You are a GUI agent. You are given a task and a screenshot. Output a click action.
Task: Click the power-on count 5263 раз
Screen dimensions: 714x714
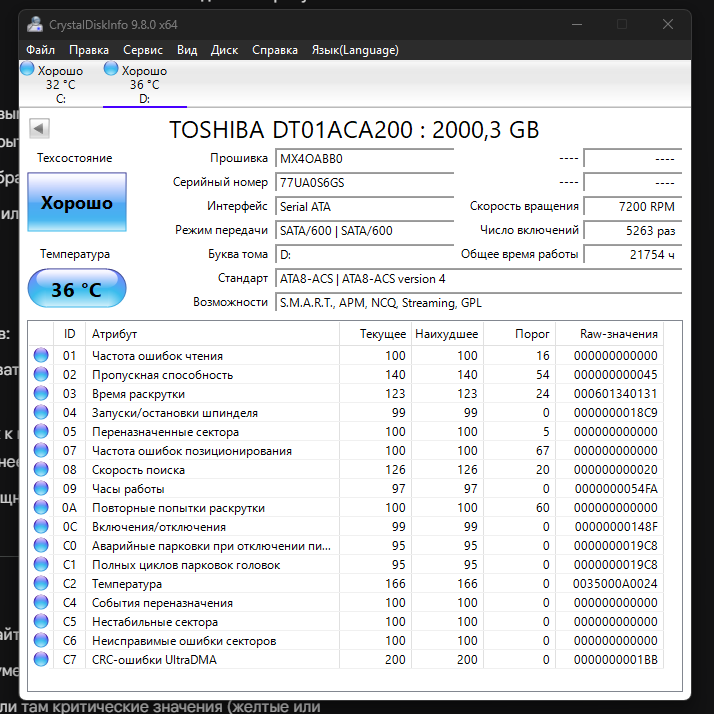pyautogui.click(x=632, y=230)
